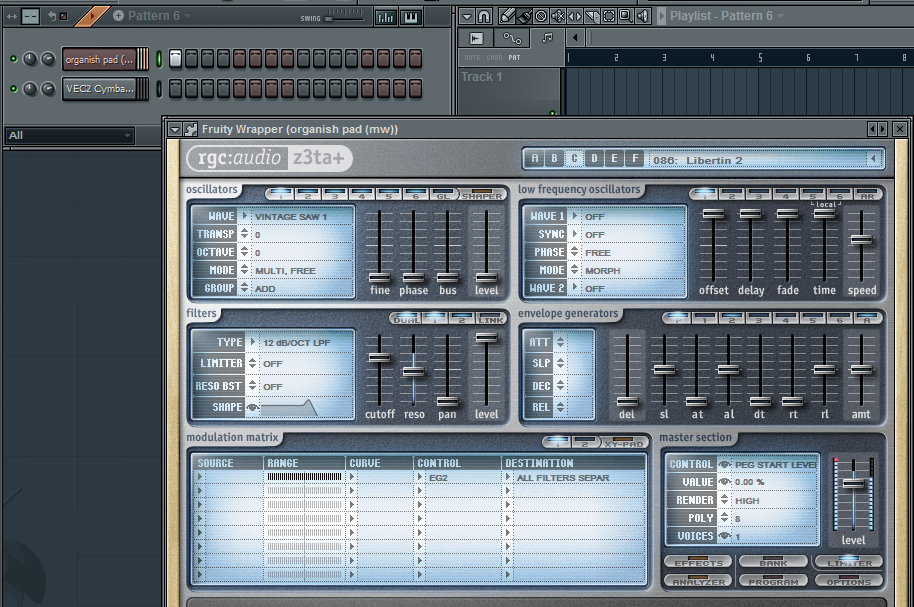Click the OPTIONS button
Screen dimensions: 914x607
click(849, 581)
